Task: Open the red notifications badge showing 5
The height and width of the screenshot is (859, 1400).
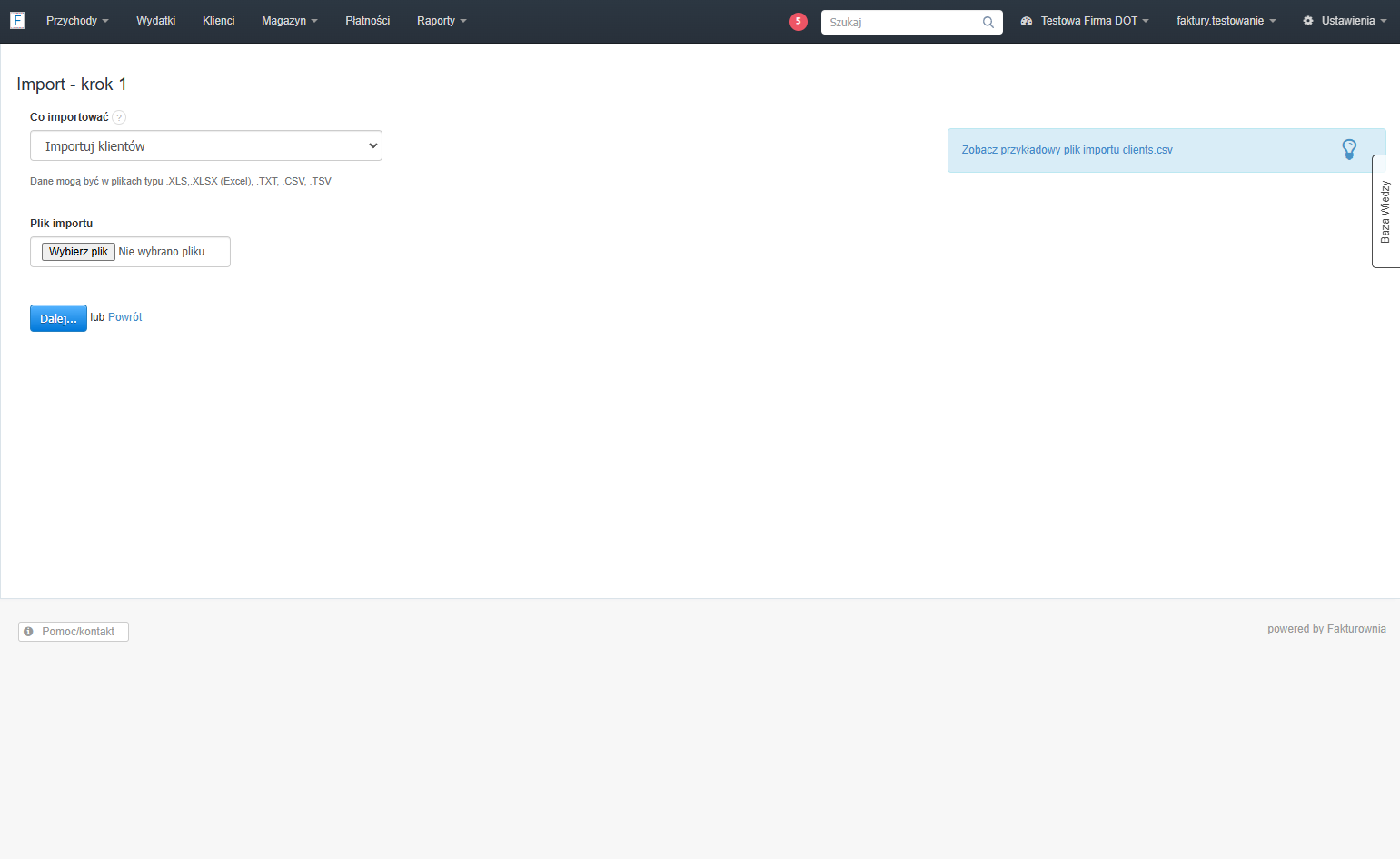Action: [x=799, y=21]
